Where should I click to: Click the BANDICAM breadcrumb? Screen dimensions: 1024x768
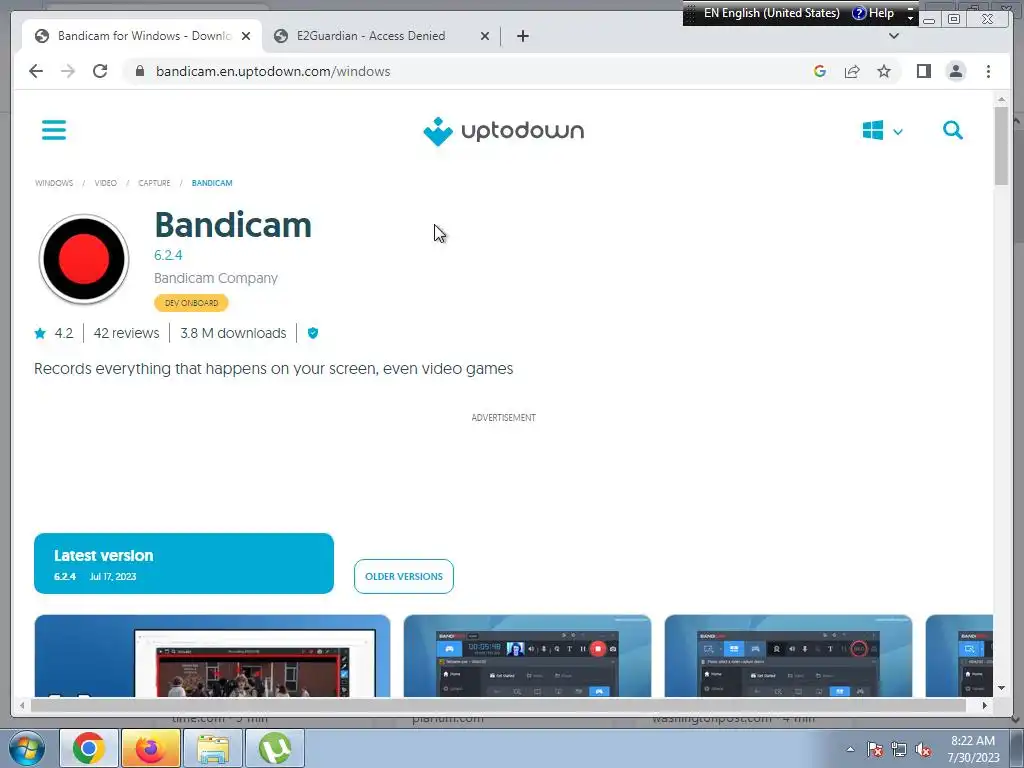(212, 183)
